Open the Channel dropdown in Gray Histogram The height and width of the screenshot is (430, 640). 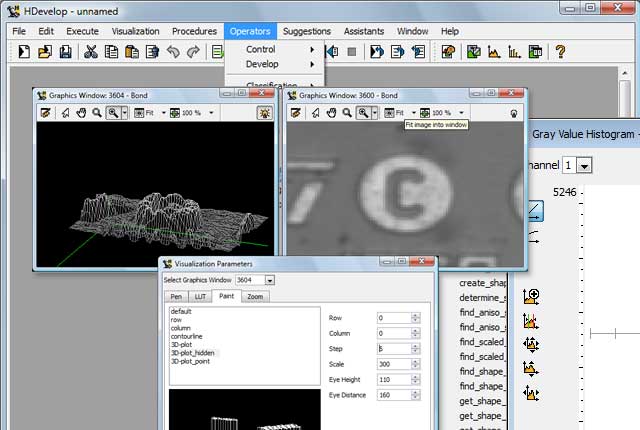[584, 164]
